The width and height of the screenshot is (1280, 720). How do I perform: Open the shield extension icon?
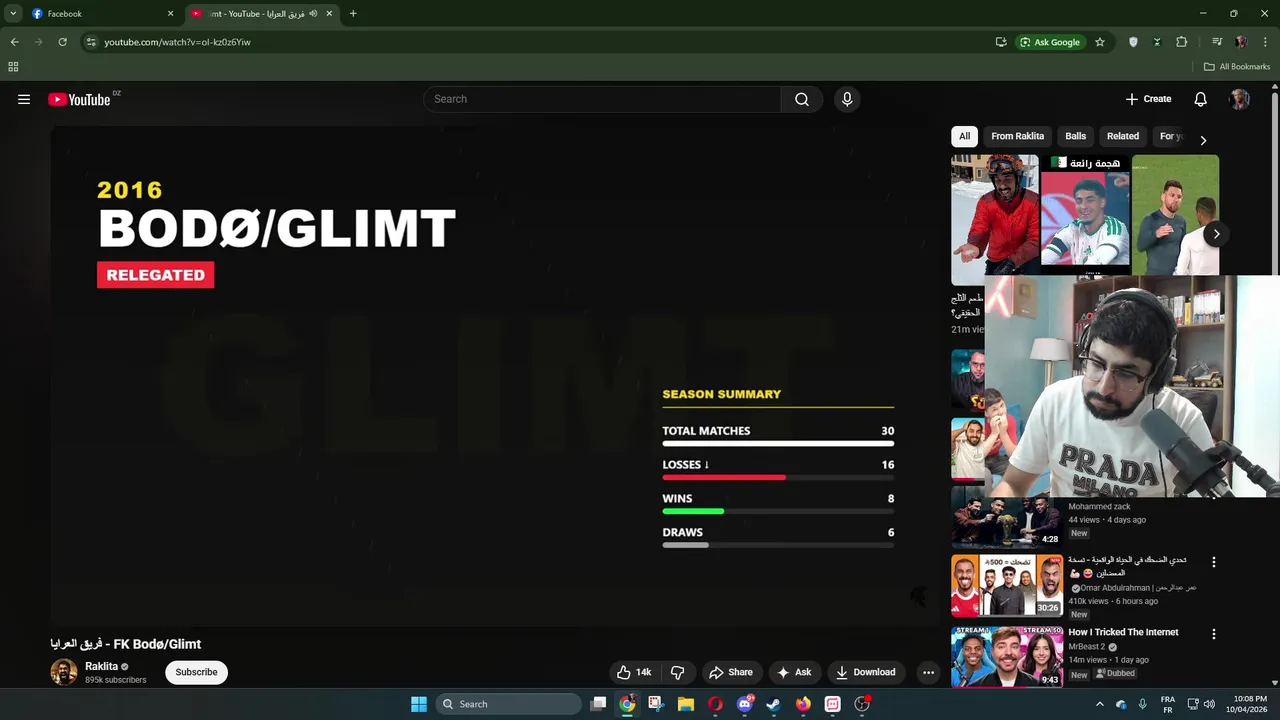tap(1133, 42)
